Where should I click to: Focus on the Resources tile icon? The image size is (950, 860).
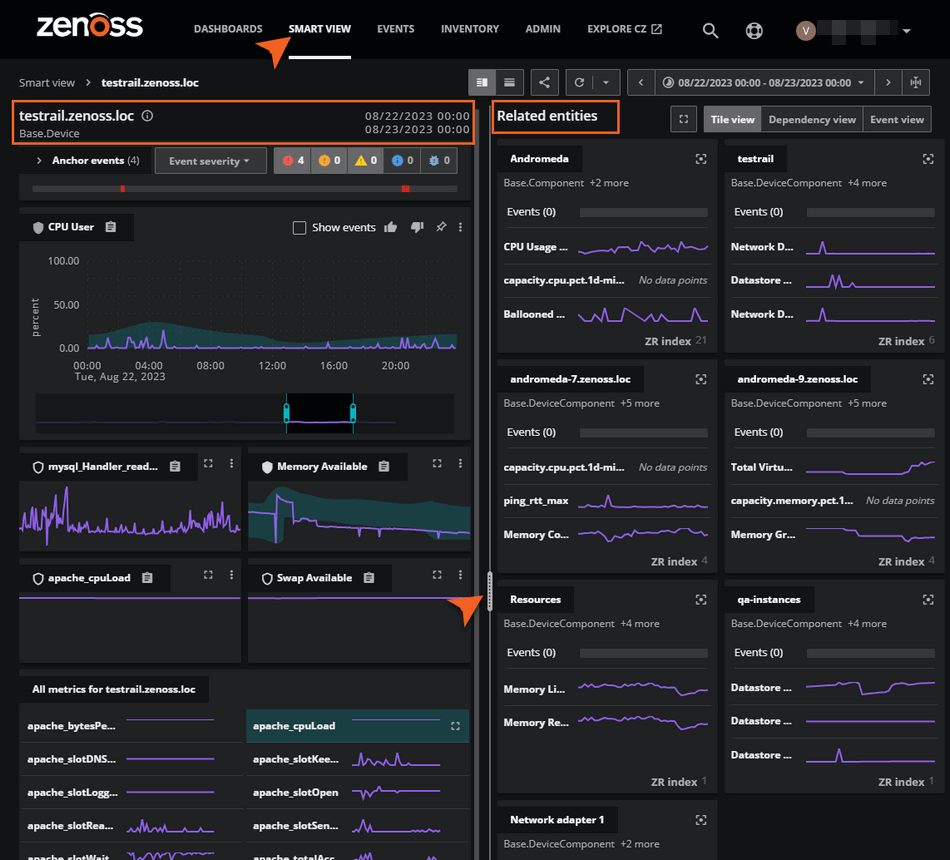tap(701, 599)
